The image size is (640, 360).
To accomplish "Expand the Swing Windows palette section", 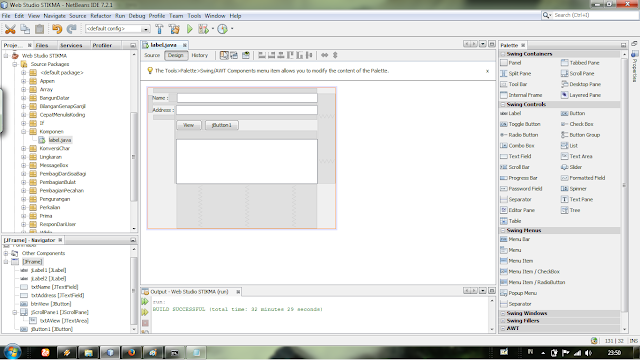I will coord(503,313).
